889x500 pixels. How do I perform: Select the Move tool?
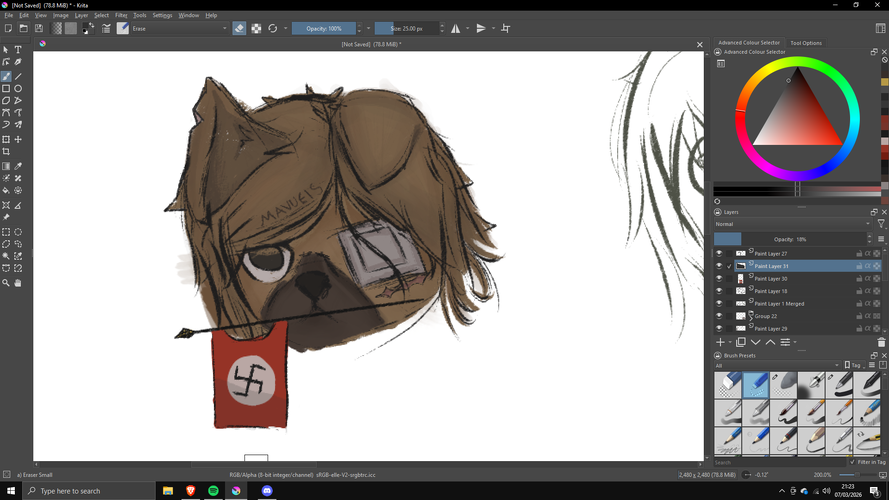pos(18,139)
